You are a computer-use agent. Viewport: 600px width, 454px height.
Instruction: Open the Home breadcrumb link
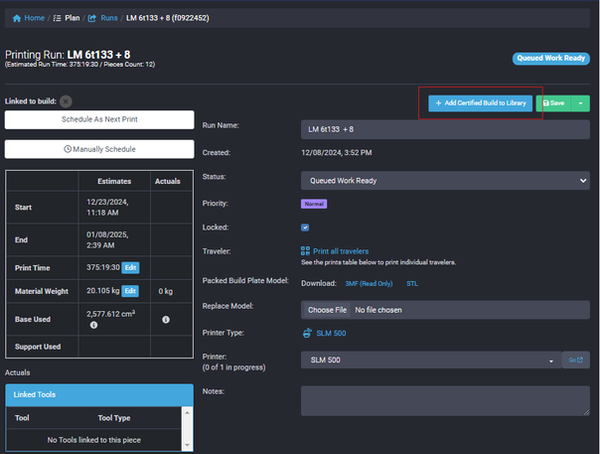(x=34, y=18)
